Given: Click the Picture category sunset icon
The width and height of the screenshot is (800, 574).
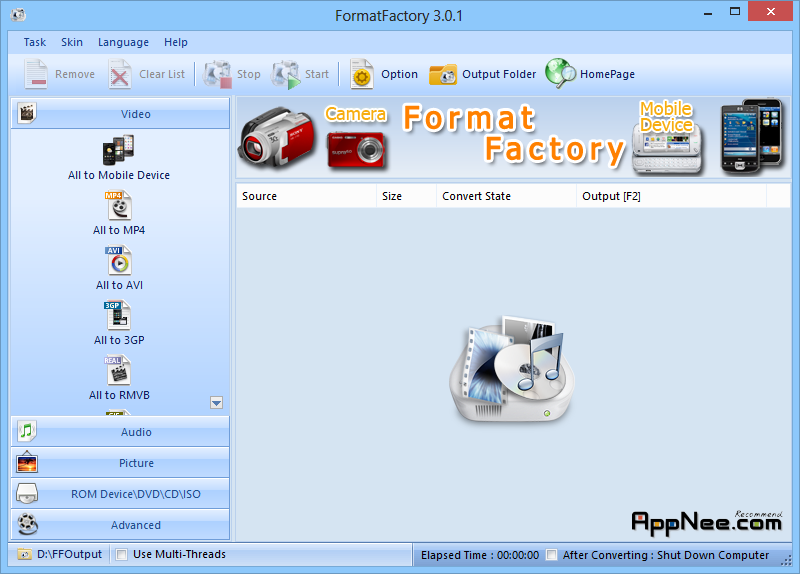Looking at the screenshot, I should click(x=27, y=462).
